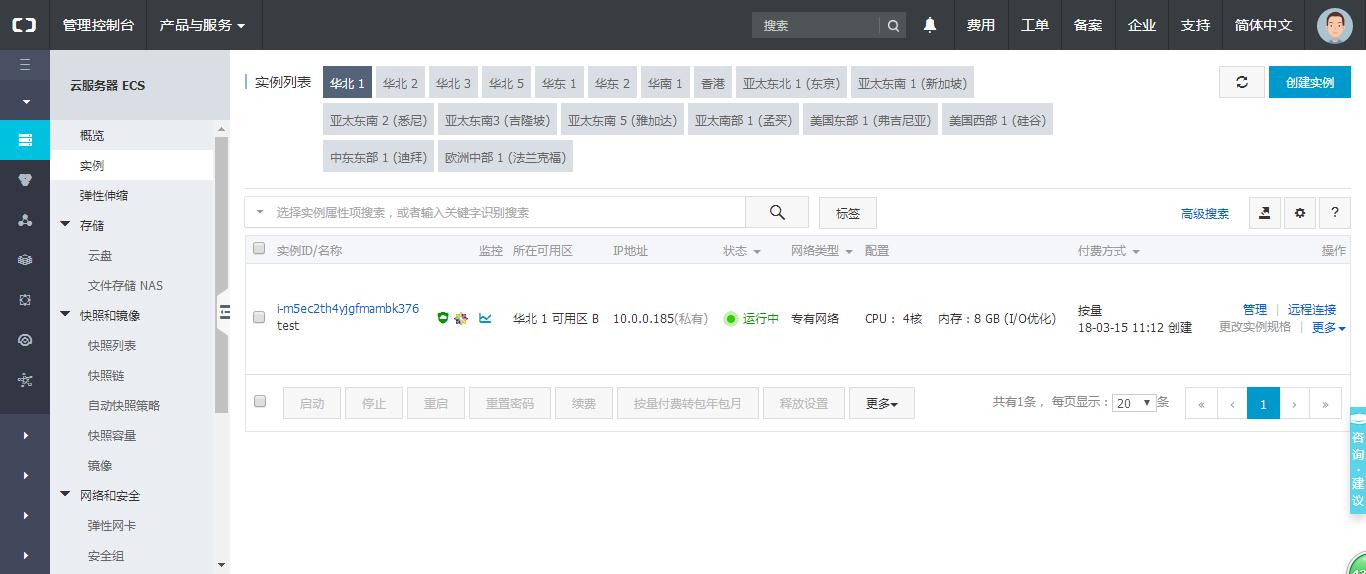
Task: Open the 更多 dropdown in instance row
Action: tap(1328, 327)
